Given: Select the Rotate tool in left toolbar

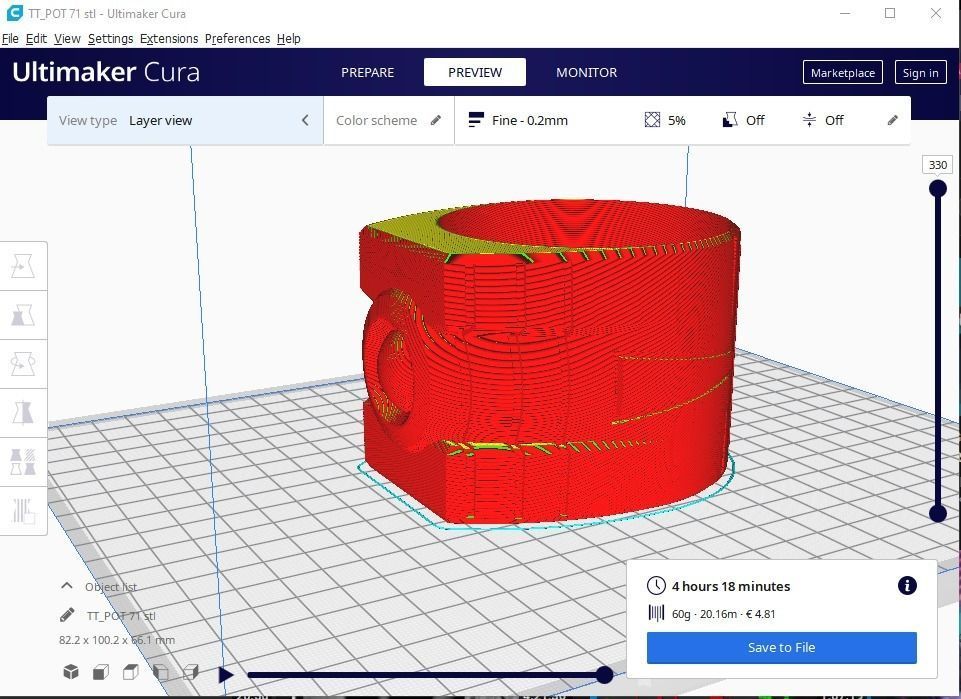Looking at the screenshot, I should pos(23,364).
